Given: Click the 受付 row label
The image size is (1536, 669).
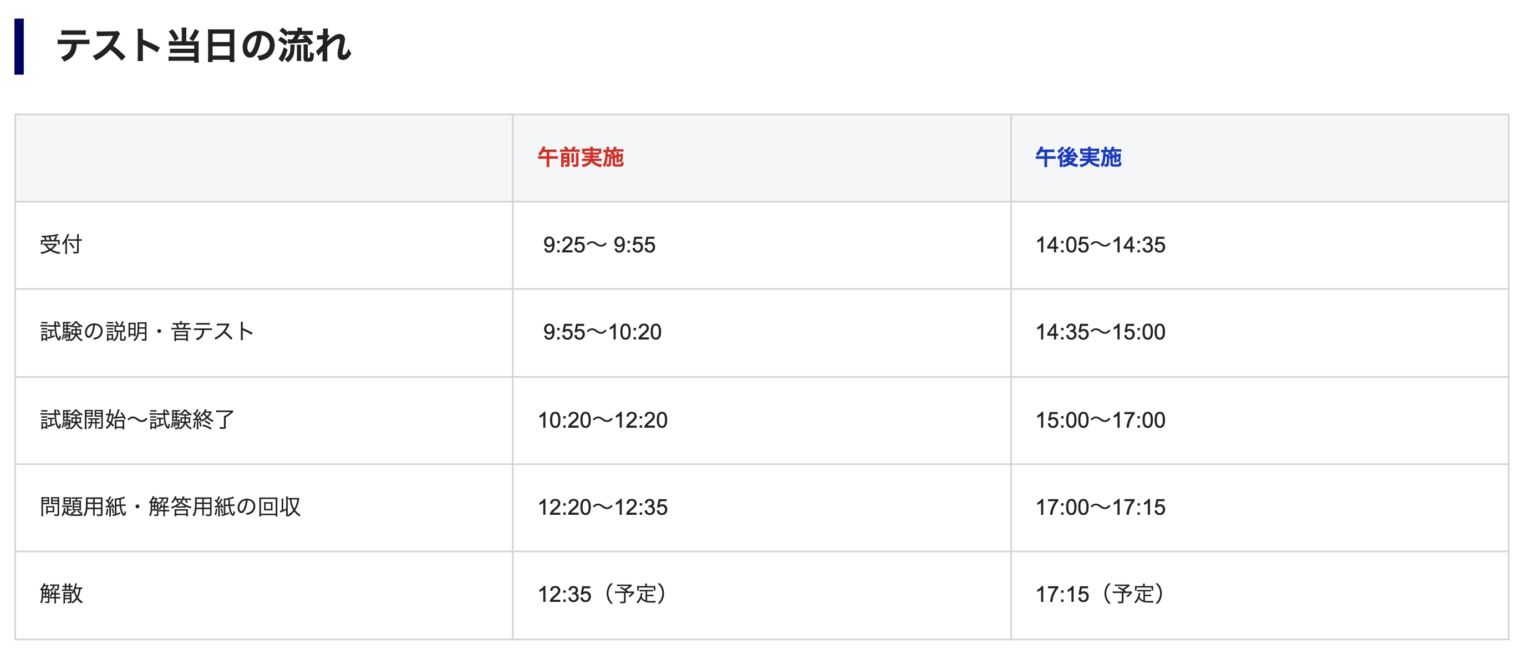Looking at the screenshot, I should point(61,245).
